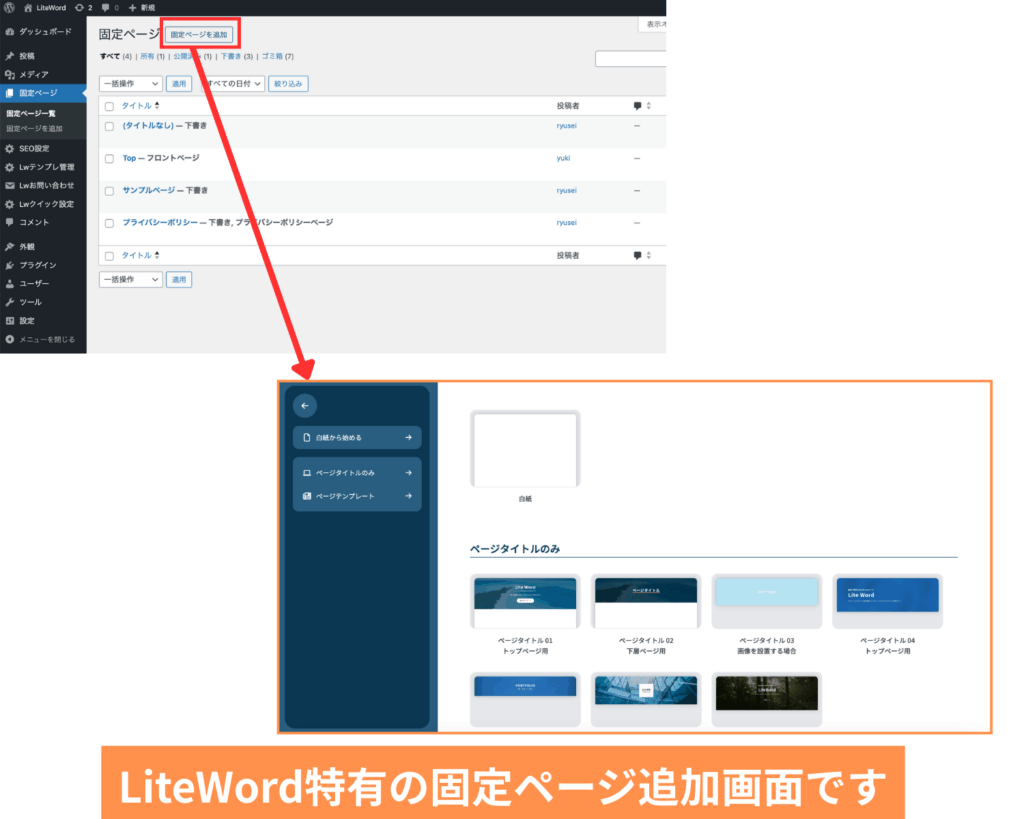Open ダッシュボード via its gauge icon

point(10,31)
